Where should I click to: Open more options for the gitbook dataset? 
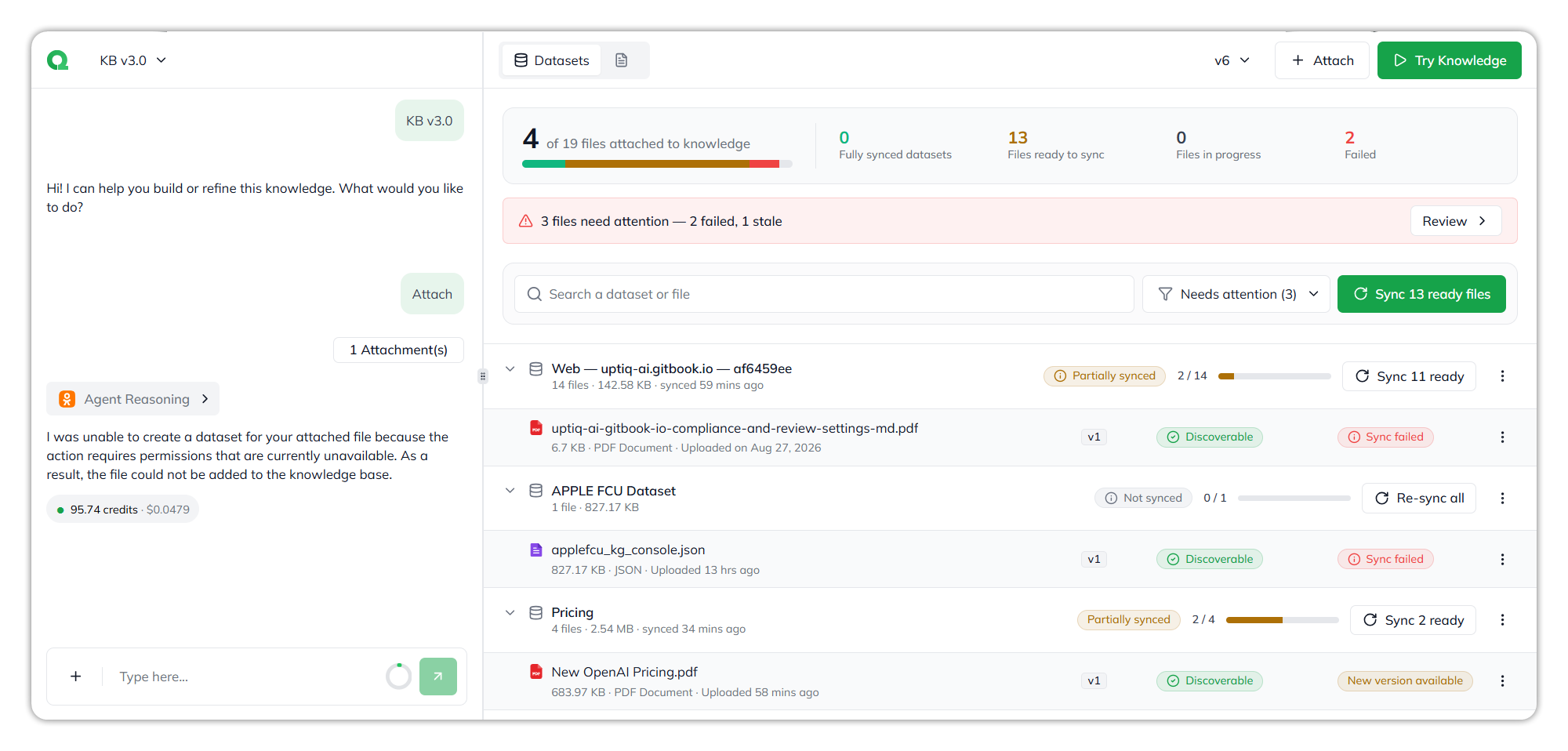coord(1502,376)
